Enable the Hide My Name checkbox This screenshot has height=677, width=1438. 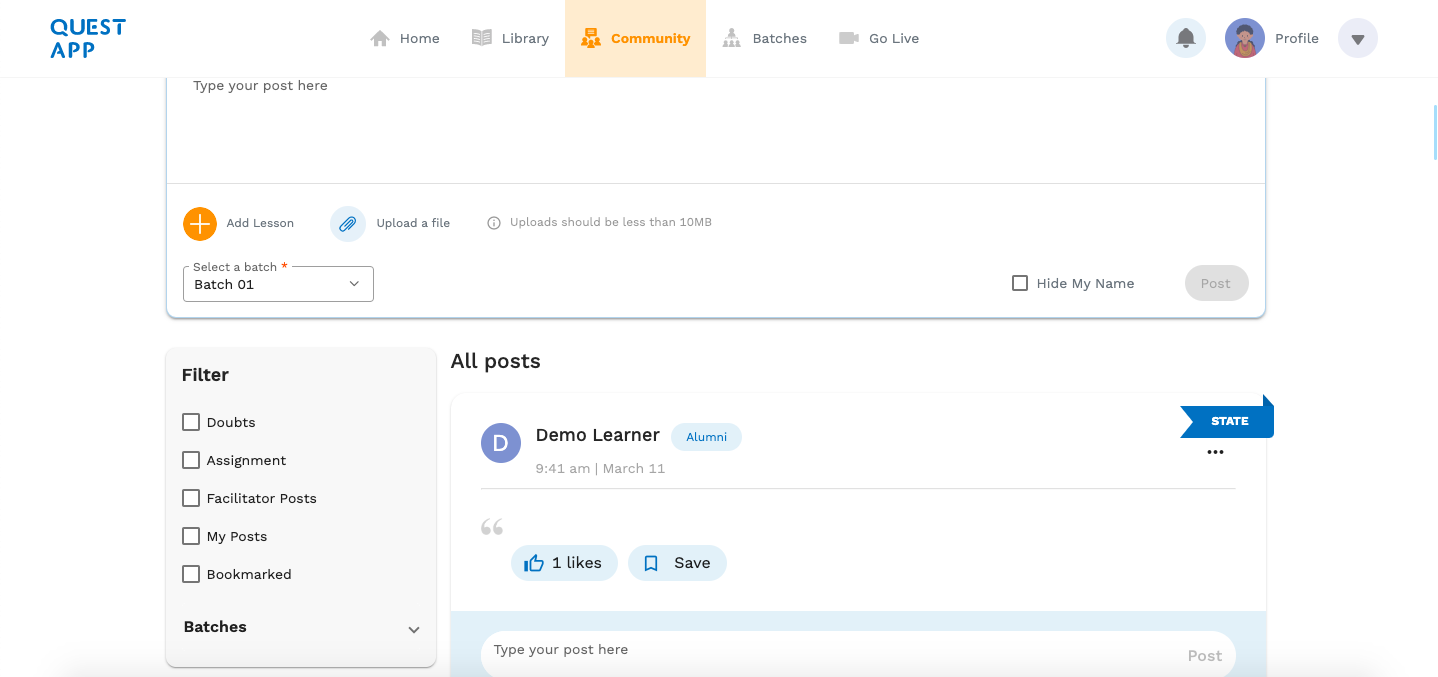pos(1020,283)
